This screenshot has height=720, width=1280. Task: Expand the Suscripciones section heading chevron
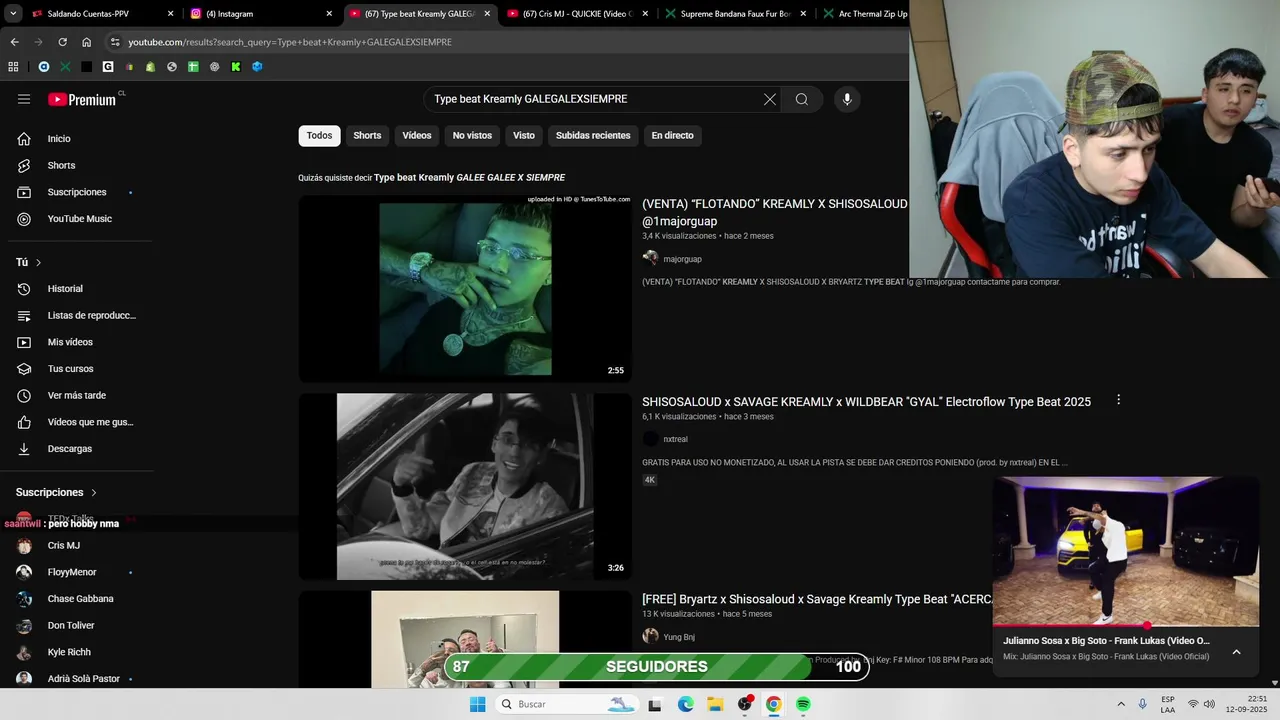click(94, 493)
